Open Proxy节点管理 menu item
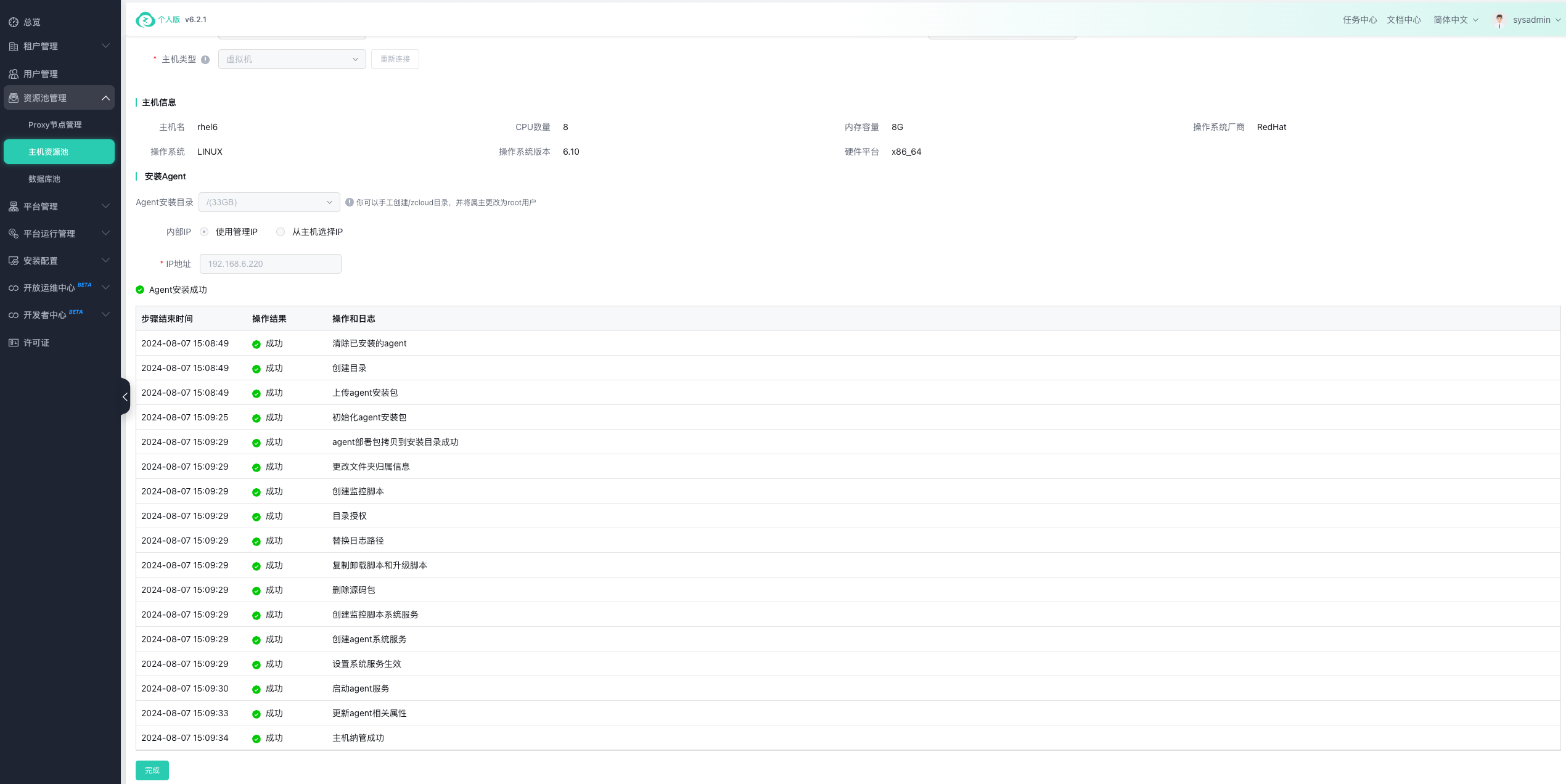The height and width of the screenshot is (784, 1566). click(55, 125)
